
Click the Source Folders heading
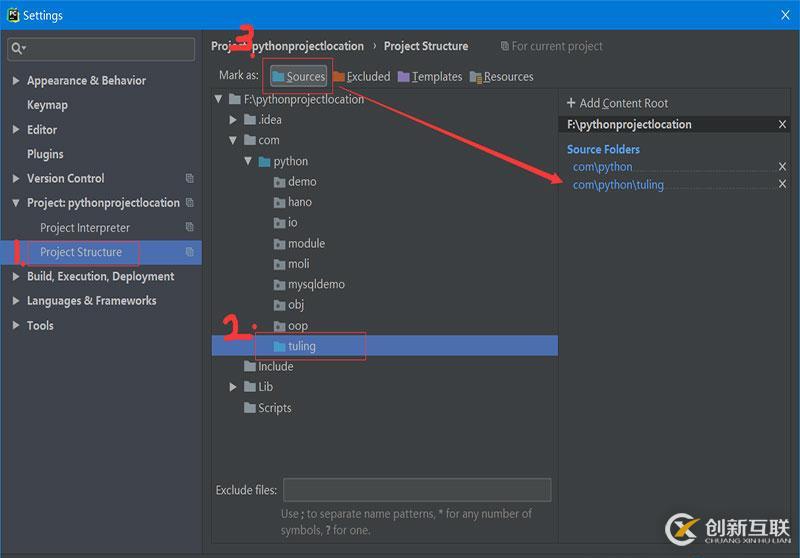(603, 149)
